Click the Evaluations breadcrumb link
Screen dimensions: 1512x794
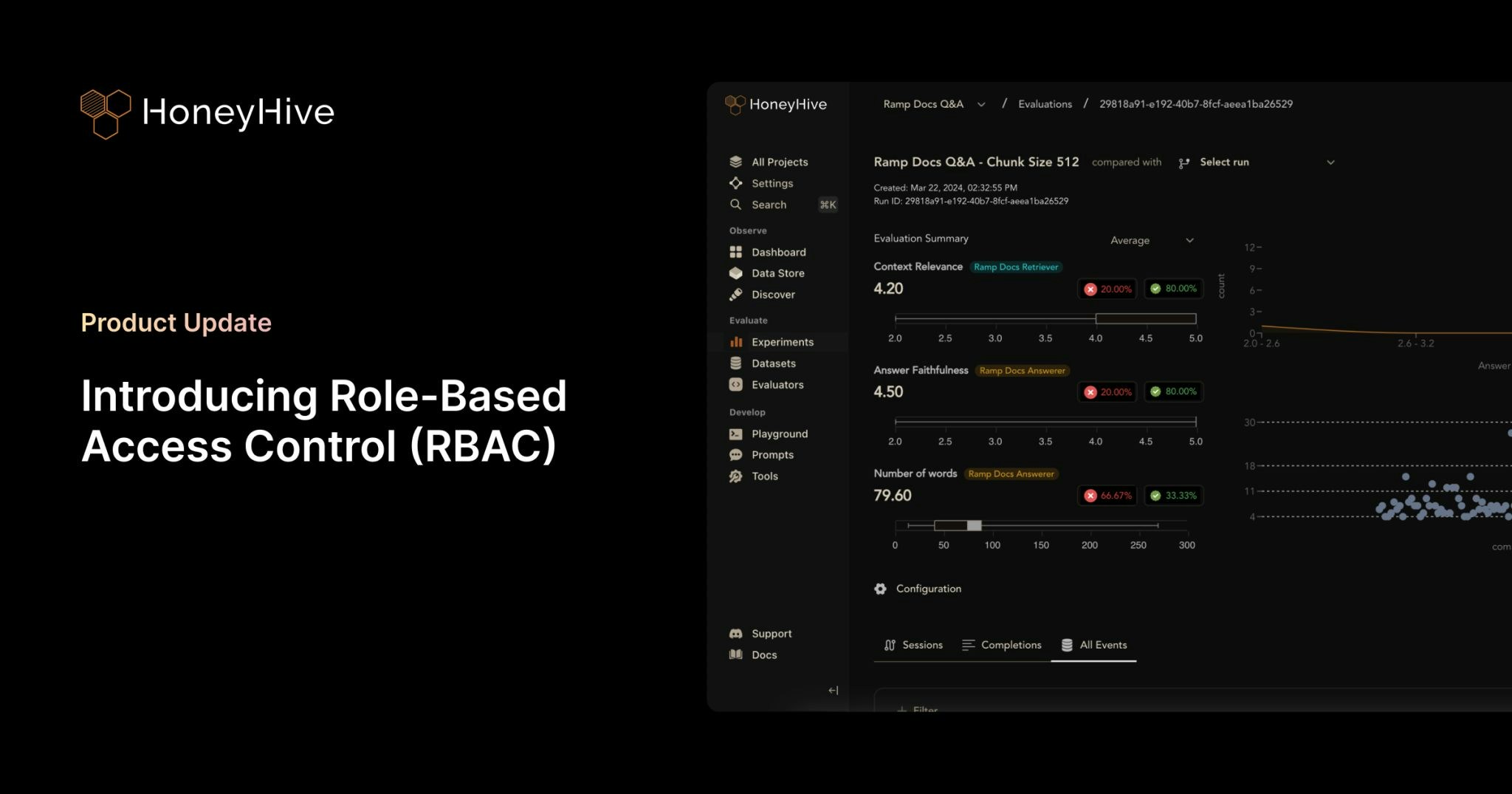(x=1045, y=104)
